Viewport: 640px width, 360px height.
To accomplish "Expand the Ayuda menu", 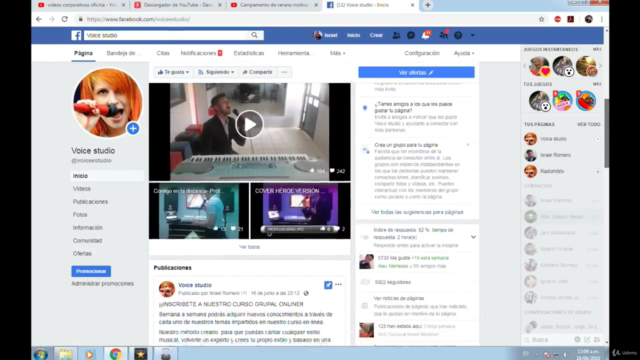I will (464, 53).
